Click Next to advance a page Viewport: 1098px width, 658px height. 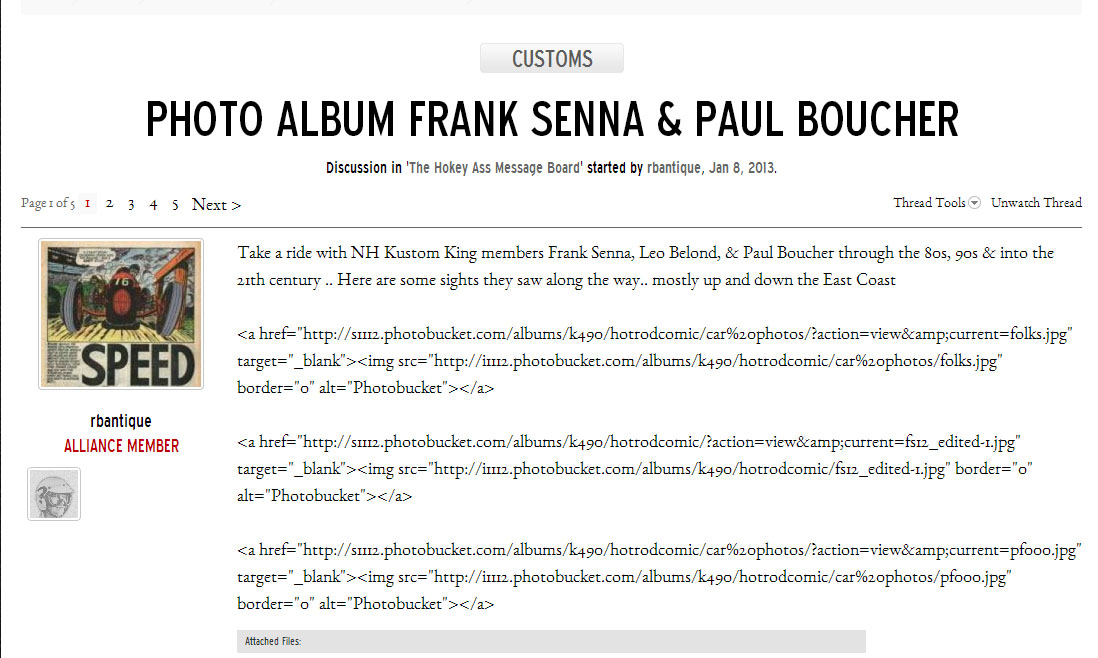[216, 204]
